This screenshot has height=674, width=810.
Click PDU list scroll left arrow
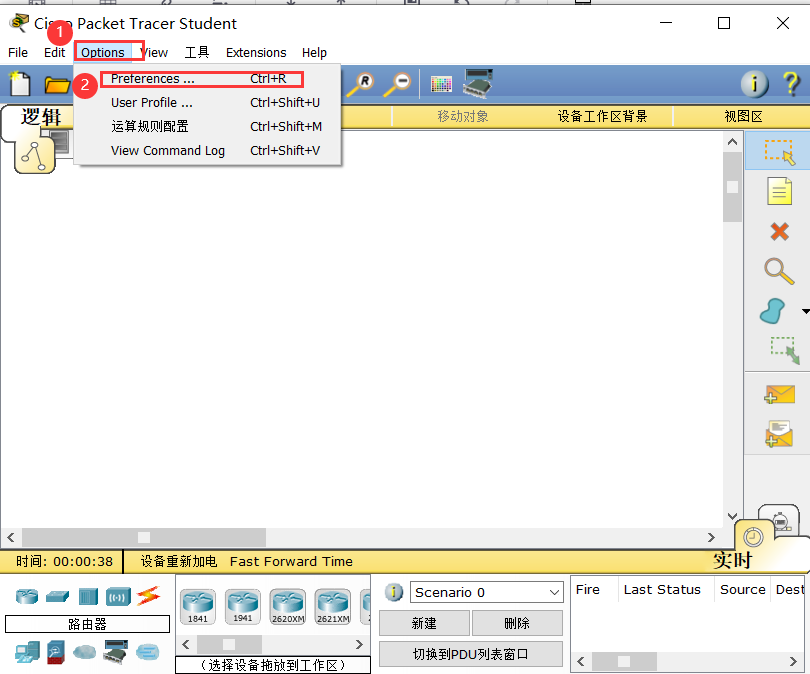coord(581,662)
